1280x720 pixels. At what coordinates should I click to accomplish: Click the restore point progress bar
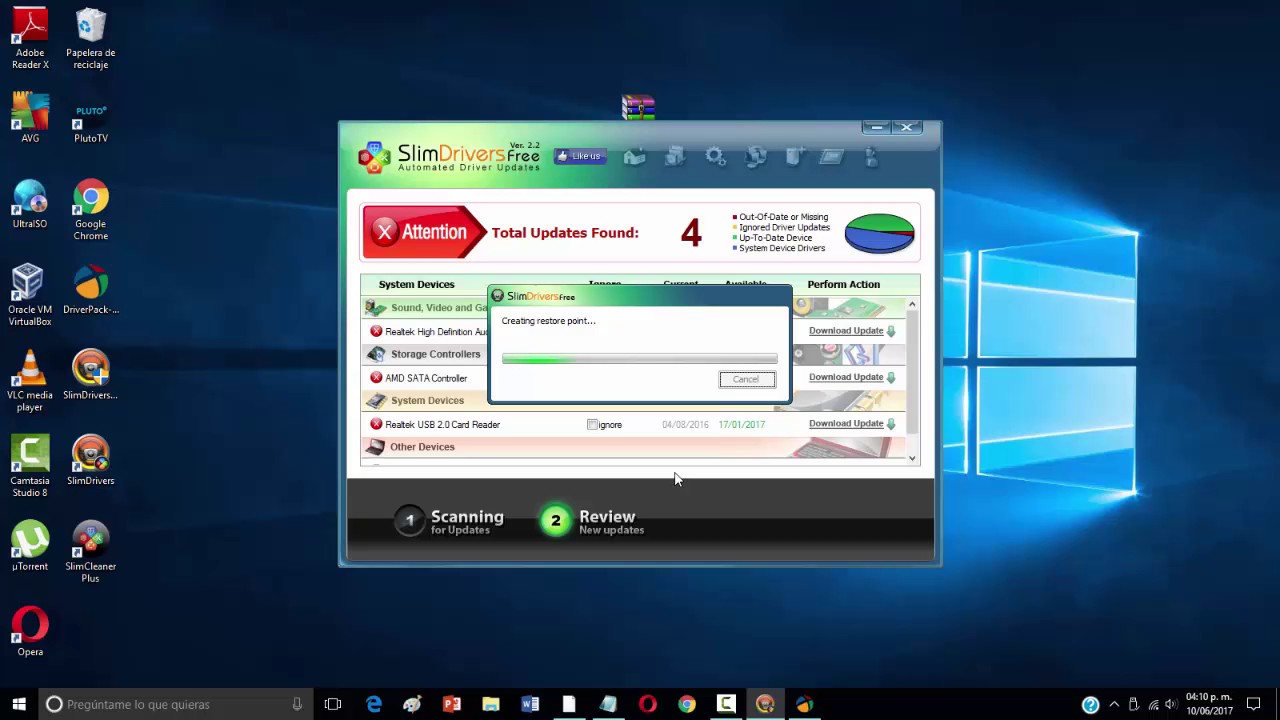pyautogui.click(x=639, y=358)
